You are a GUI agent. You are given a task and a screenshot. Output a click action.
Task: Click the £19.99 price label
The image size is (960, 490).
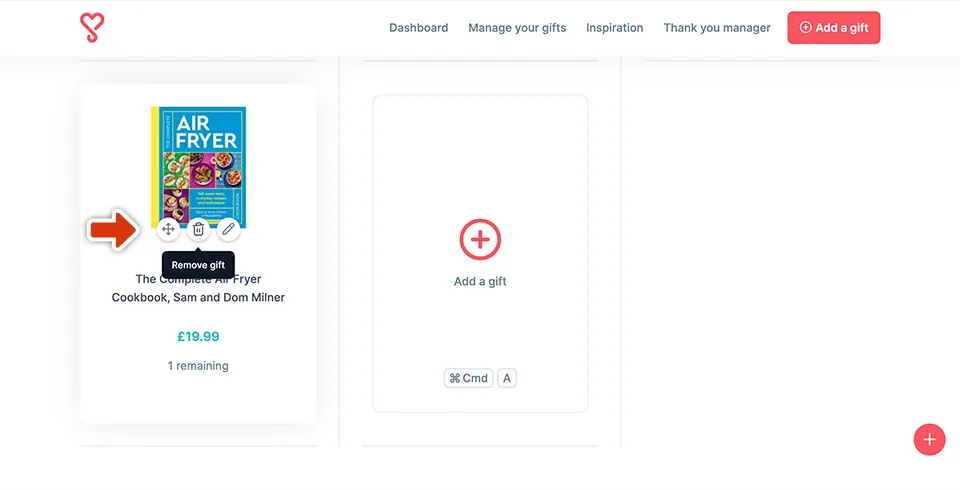(198, 336)
